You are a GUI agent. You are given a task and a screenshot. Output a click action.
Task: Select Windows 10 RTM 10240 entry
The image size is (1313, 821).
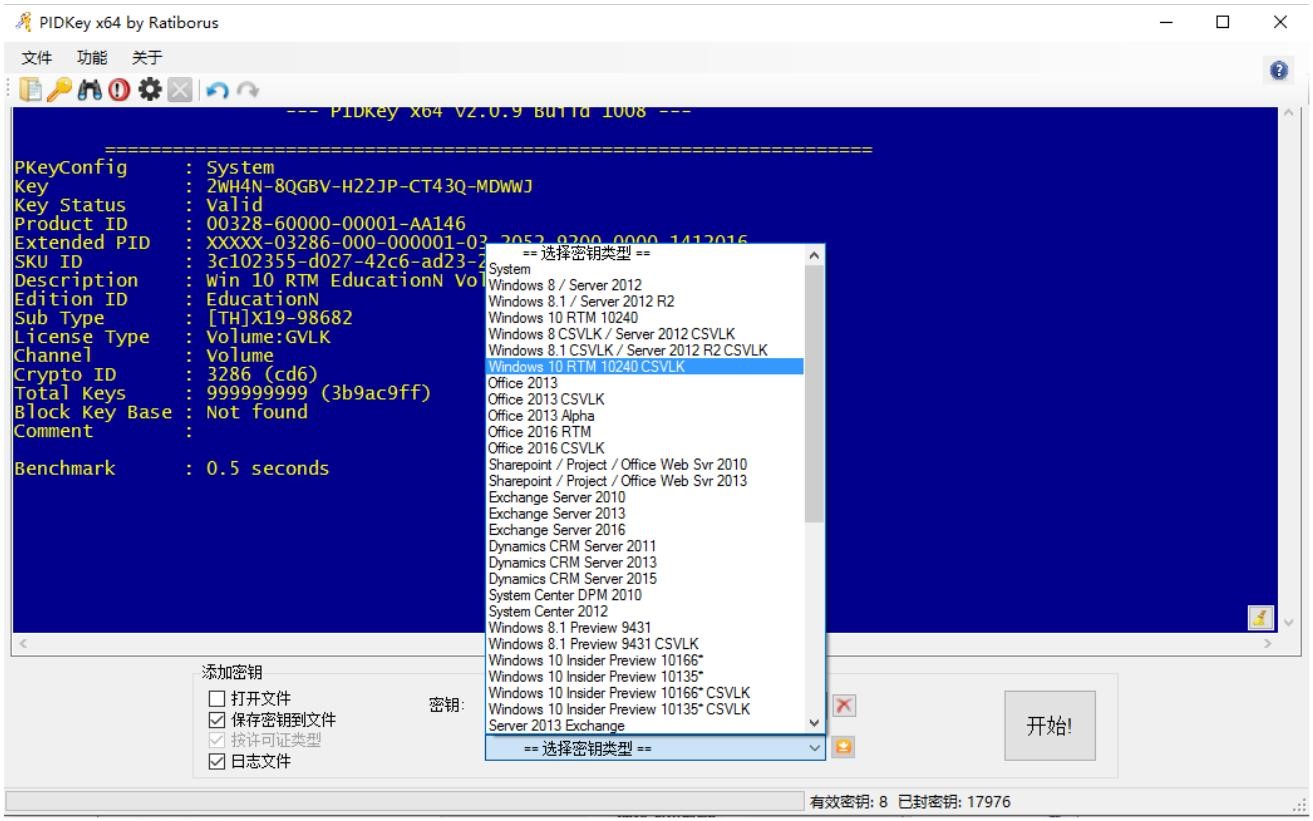pyautogui.click(x=645, y=318)
